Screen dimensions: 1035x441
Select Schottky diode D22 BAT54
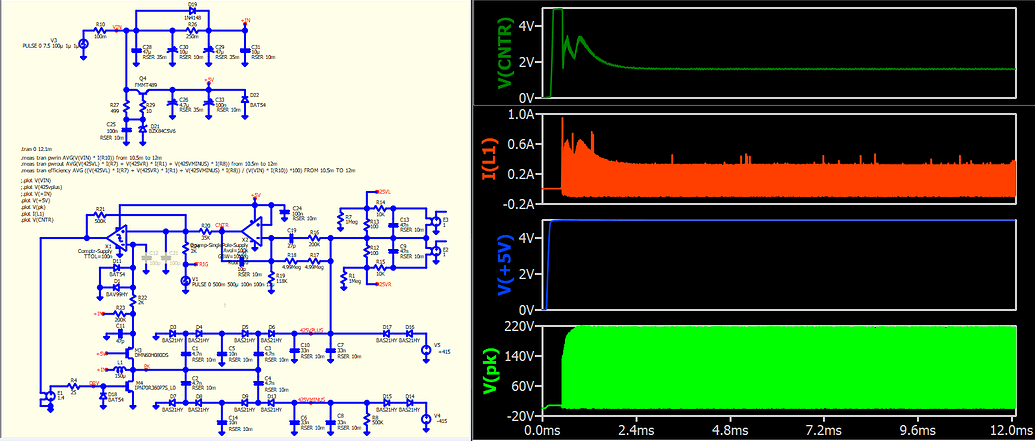[x=245, y=98]
